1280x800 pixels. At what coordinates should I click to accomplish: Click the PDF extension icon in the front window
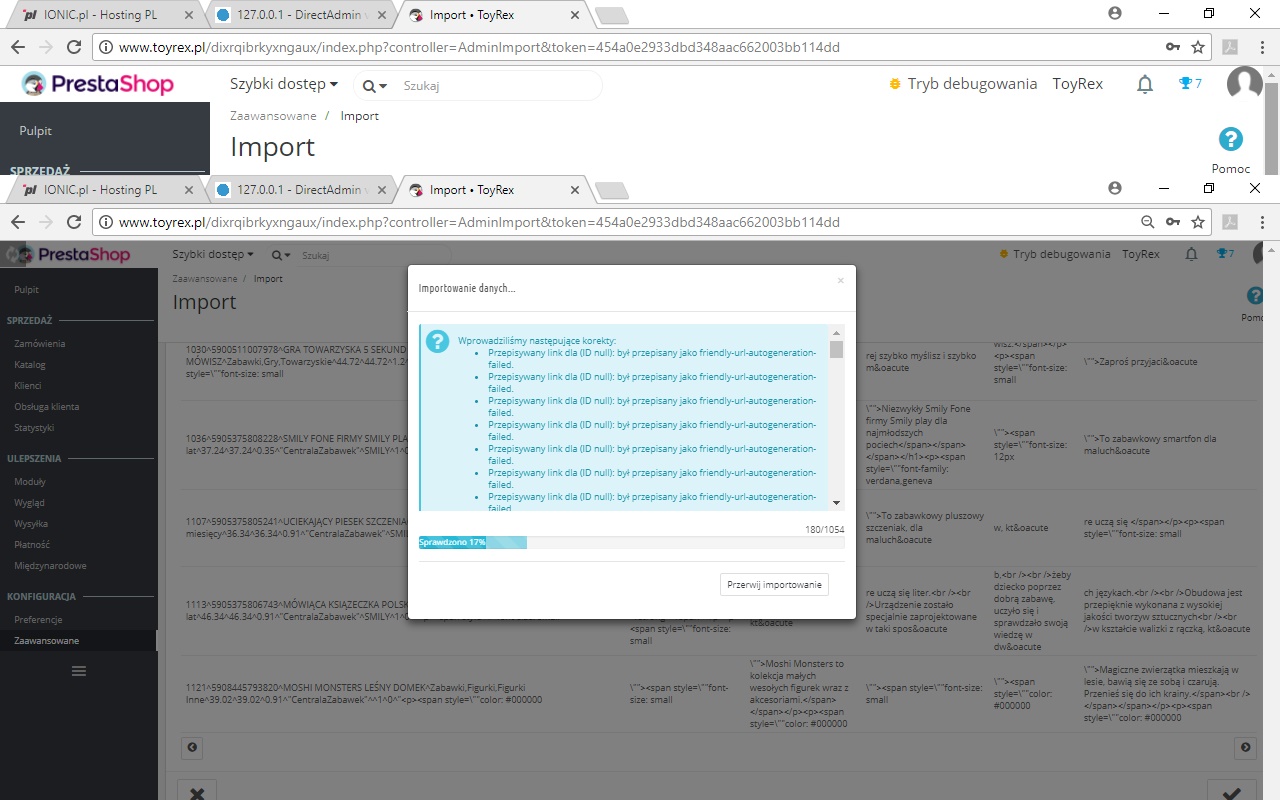coord(1230,221)
